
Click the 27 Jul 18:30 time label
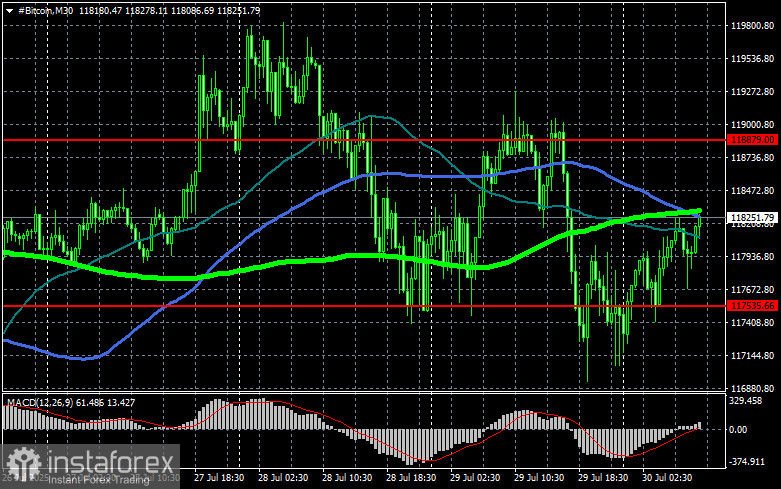point(219,477)
